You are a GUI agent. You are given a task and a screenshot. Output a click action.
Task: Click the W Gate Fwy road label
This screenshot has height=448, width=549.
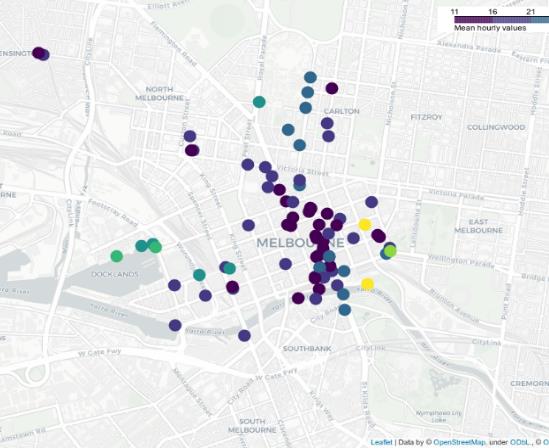click(99, 353)
